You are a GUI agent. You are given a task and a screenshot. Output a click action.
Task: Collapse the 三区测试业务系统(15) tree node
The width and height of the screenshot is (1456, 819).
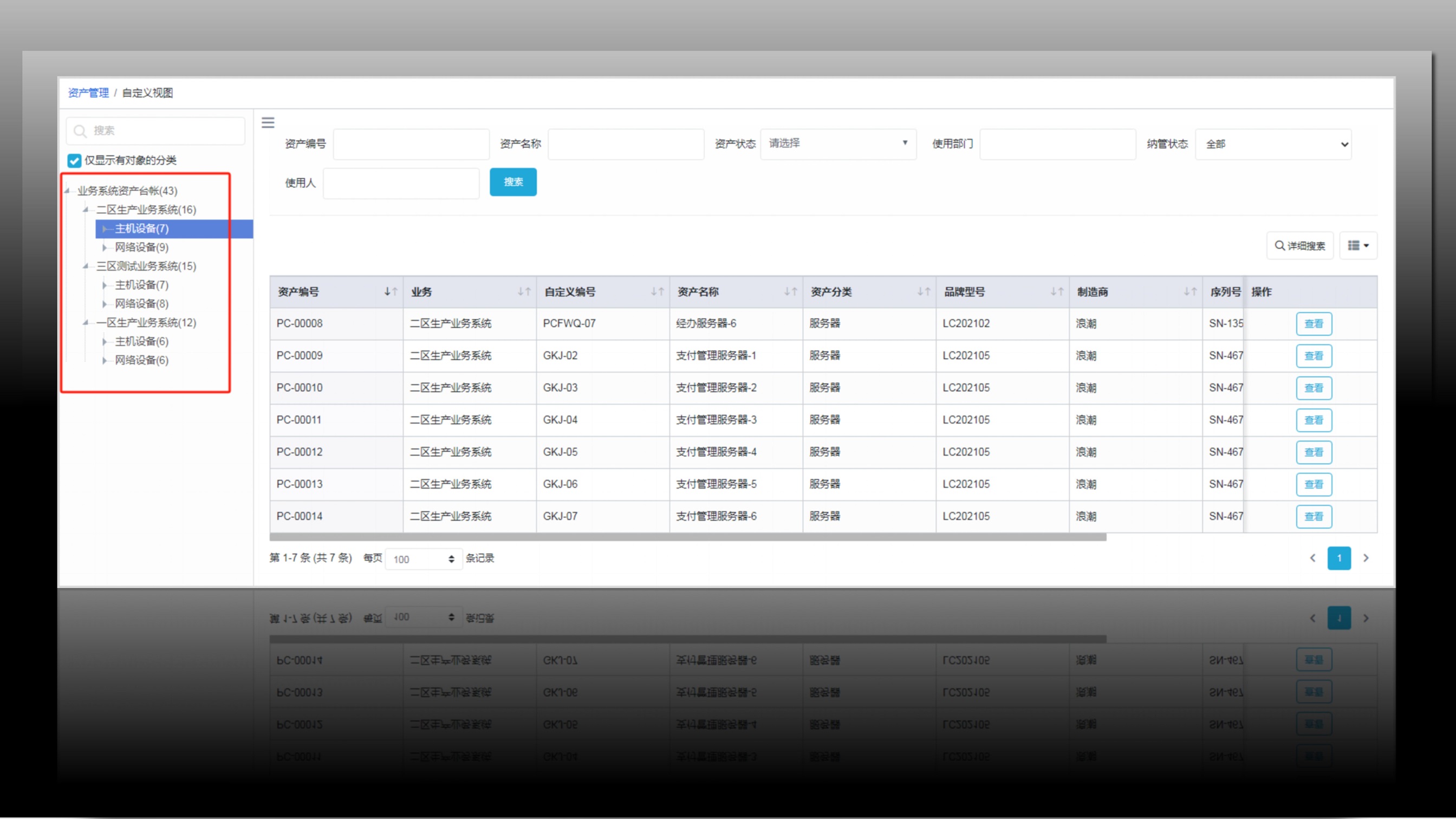86,266
